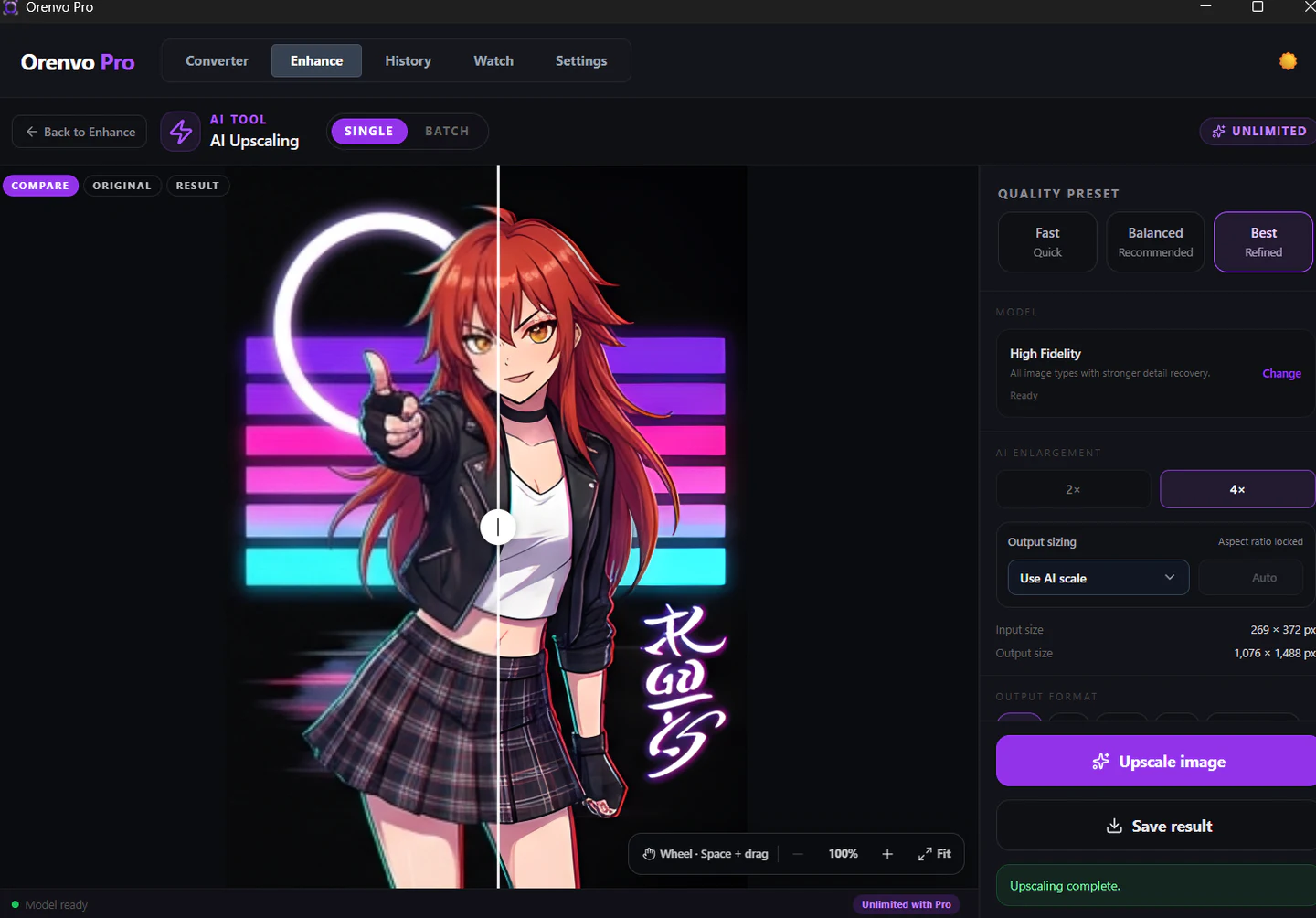The height and width of the screenshot is (918, 1316).
Task: Select the Fast quality preset
Action: coord(1047,242)
